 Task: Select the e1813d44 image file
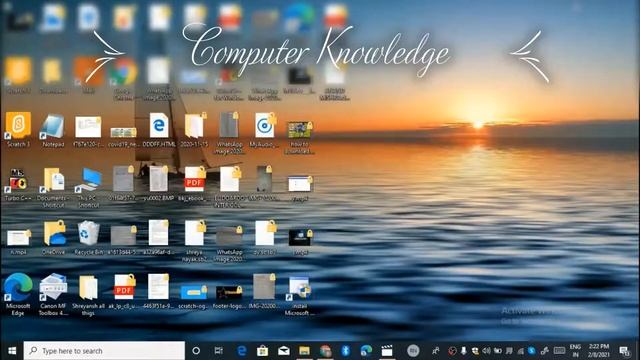point(123,240)
